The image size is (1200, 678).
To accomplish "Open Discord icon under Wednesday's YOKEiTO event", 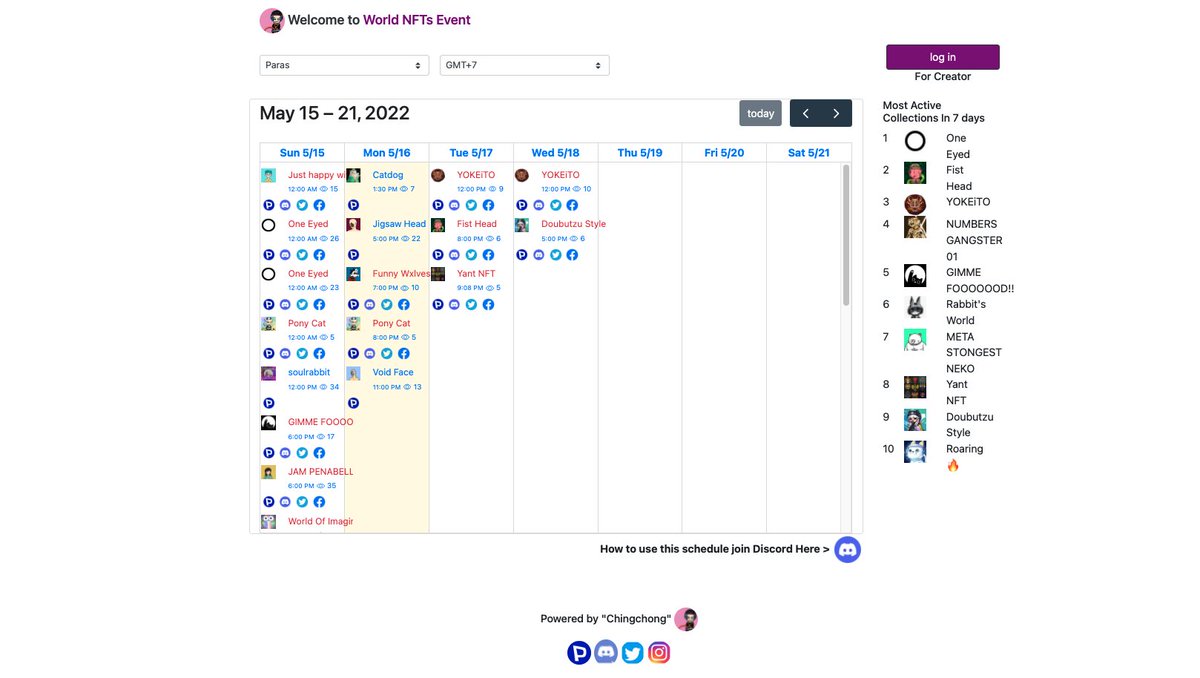I will click(x=539, y=205).
